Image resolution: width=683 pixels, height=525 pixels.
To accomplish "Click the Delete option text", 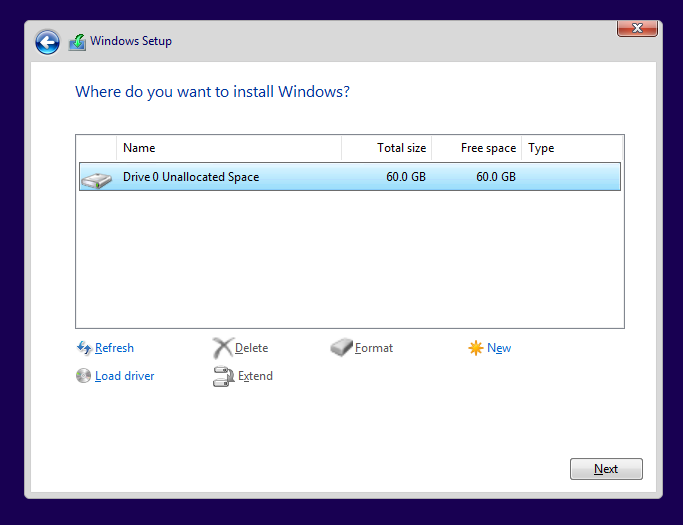I will pyautogui.click(x=251, y=348).
